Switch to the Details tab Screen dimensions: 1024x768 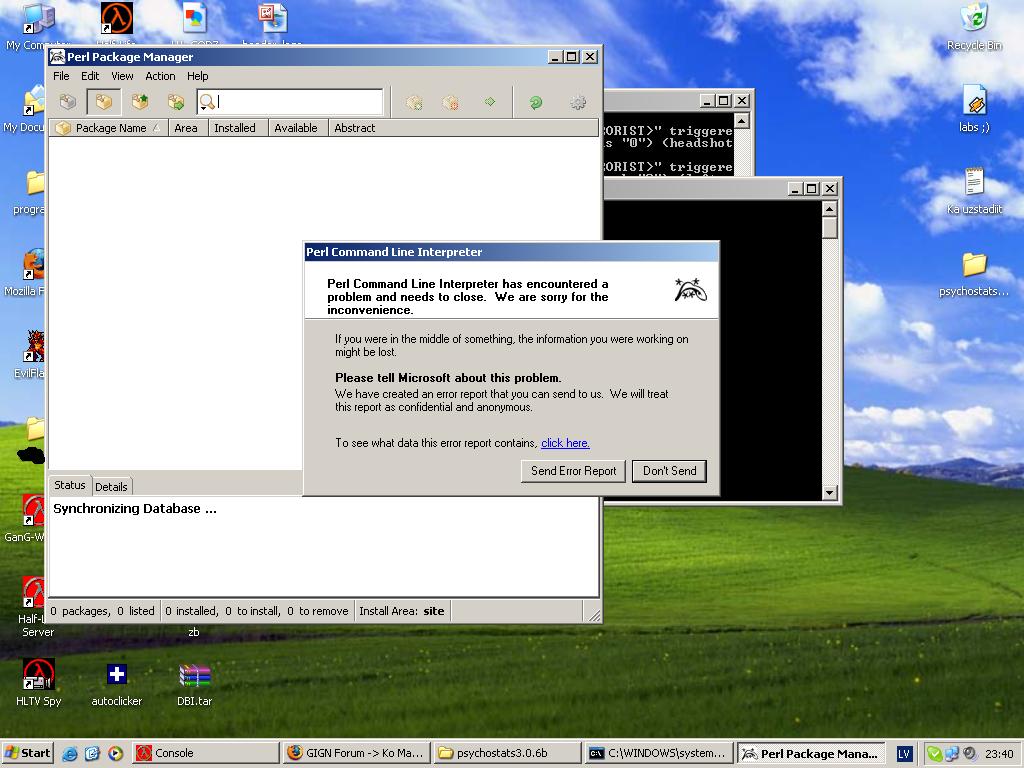tap(112, 487)
